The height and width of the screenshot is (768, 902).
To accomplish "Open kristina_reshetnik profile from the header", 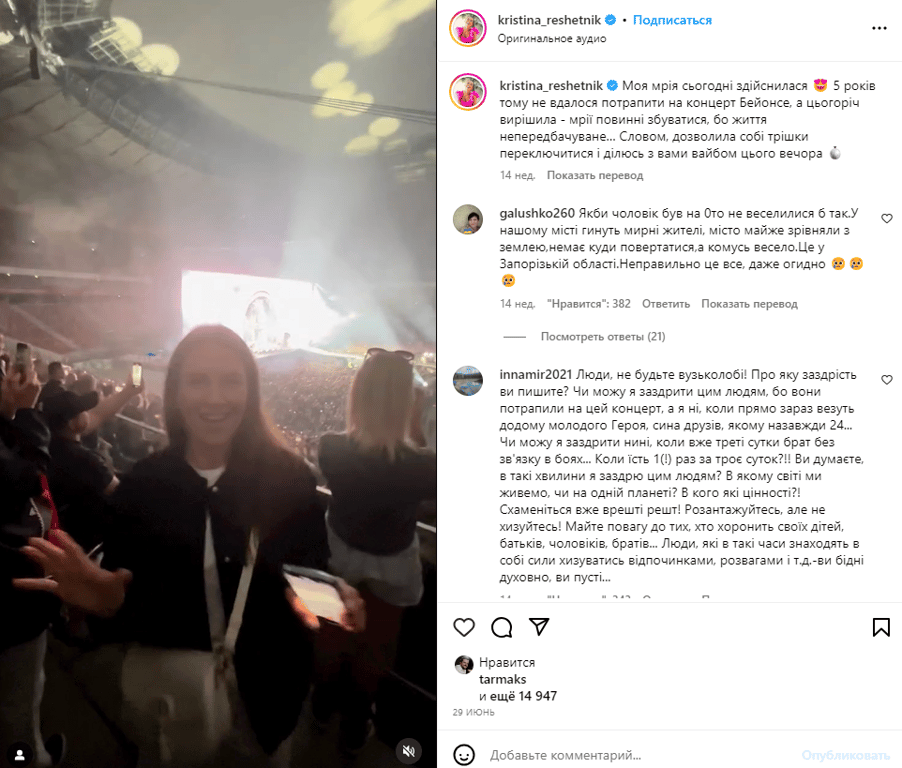I will pyautogui.click(x=549, y=20).
